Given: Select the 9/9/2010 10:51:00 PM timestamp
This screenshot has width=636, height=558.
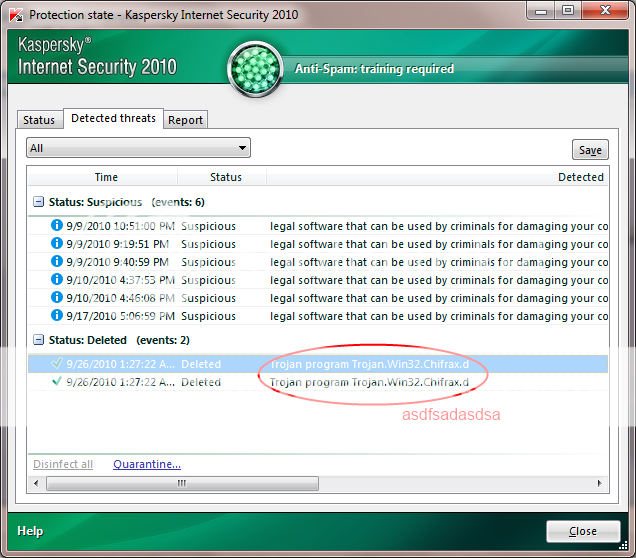Looking at the screenshot, I should tap(120, 226).
